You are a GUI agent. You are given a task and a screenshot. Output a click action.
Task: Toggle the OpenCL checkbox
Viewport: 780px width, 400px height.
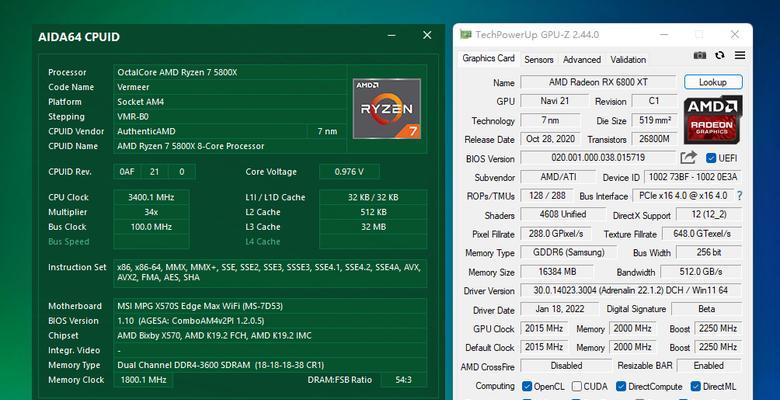[x=527, y=386]
